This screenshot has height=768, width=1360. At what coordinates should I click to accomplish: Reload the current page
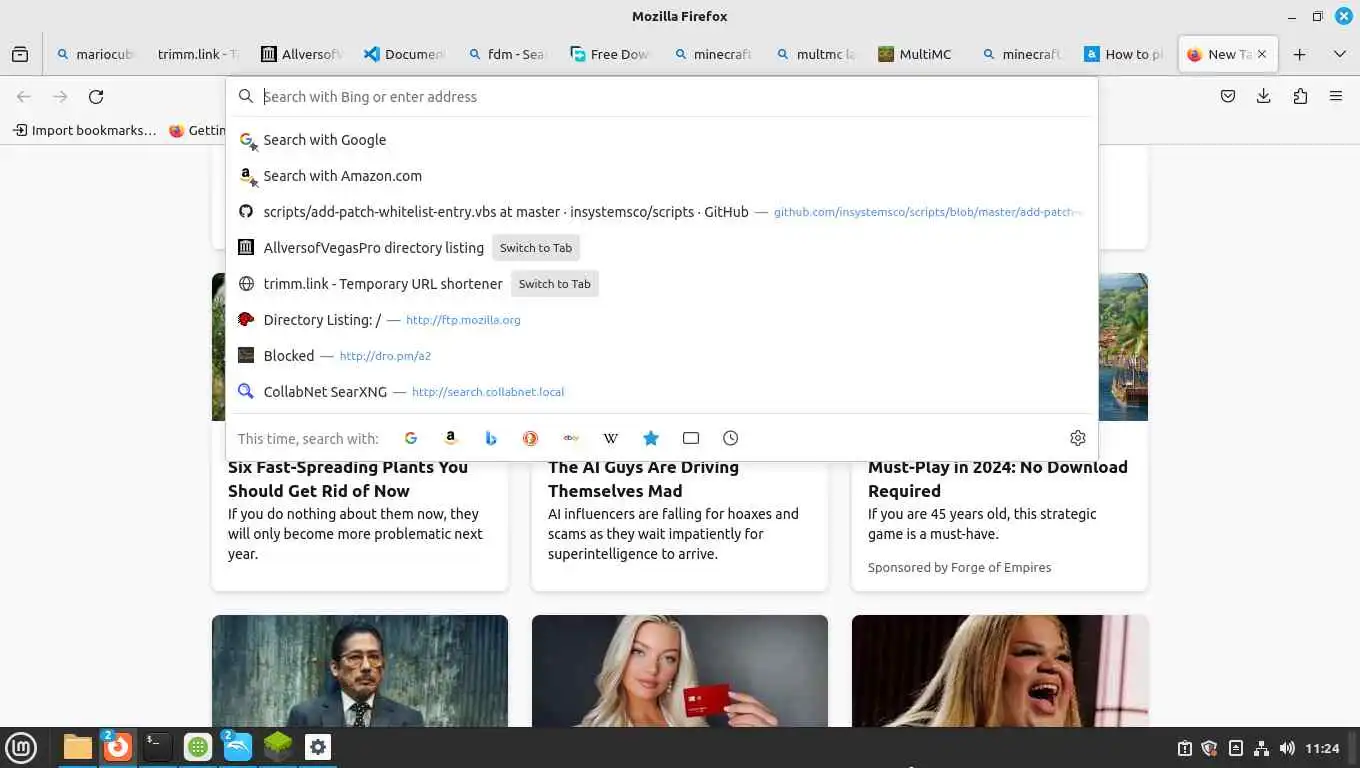96,97
